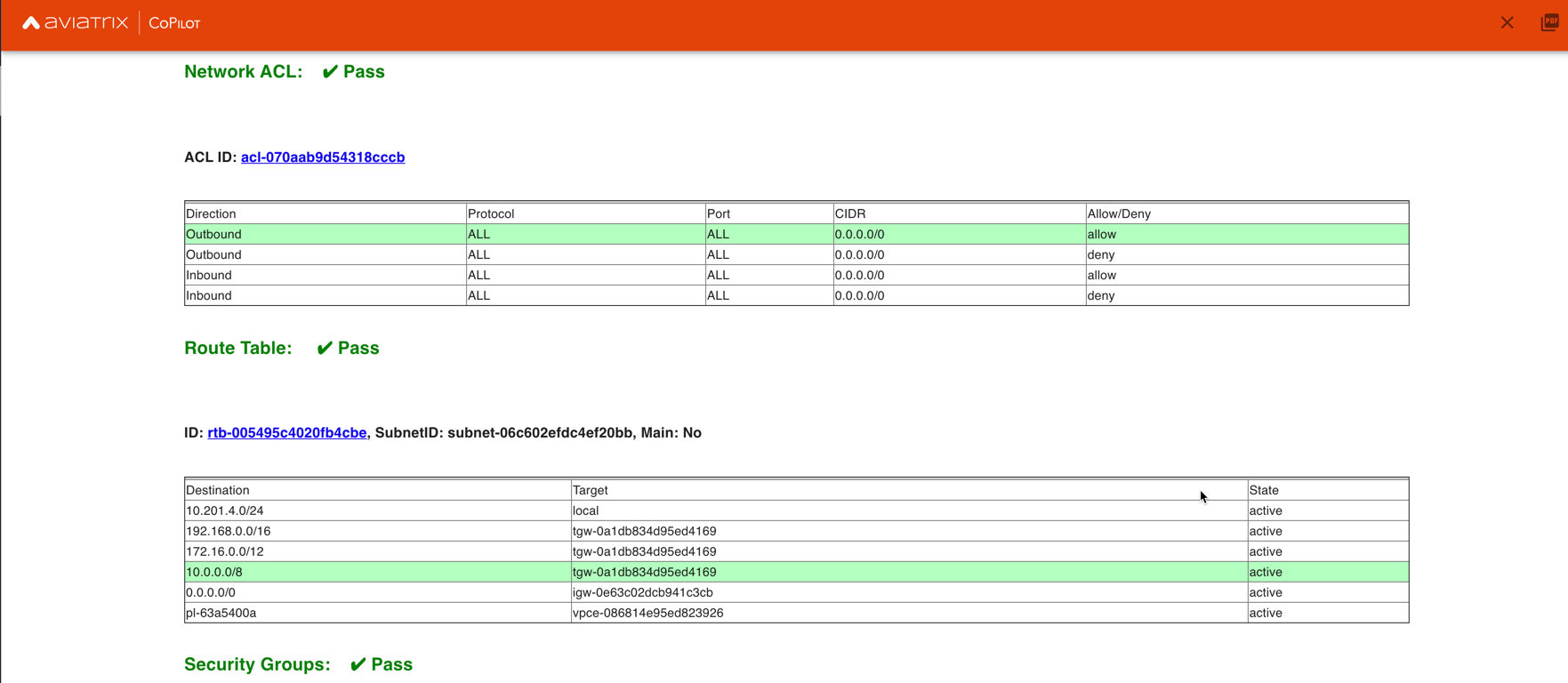The height and width of the screenshot is (683, 1568).
Task: Click the Direction column header
Action: (x=211, y=214)
